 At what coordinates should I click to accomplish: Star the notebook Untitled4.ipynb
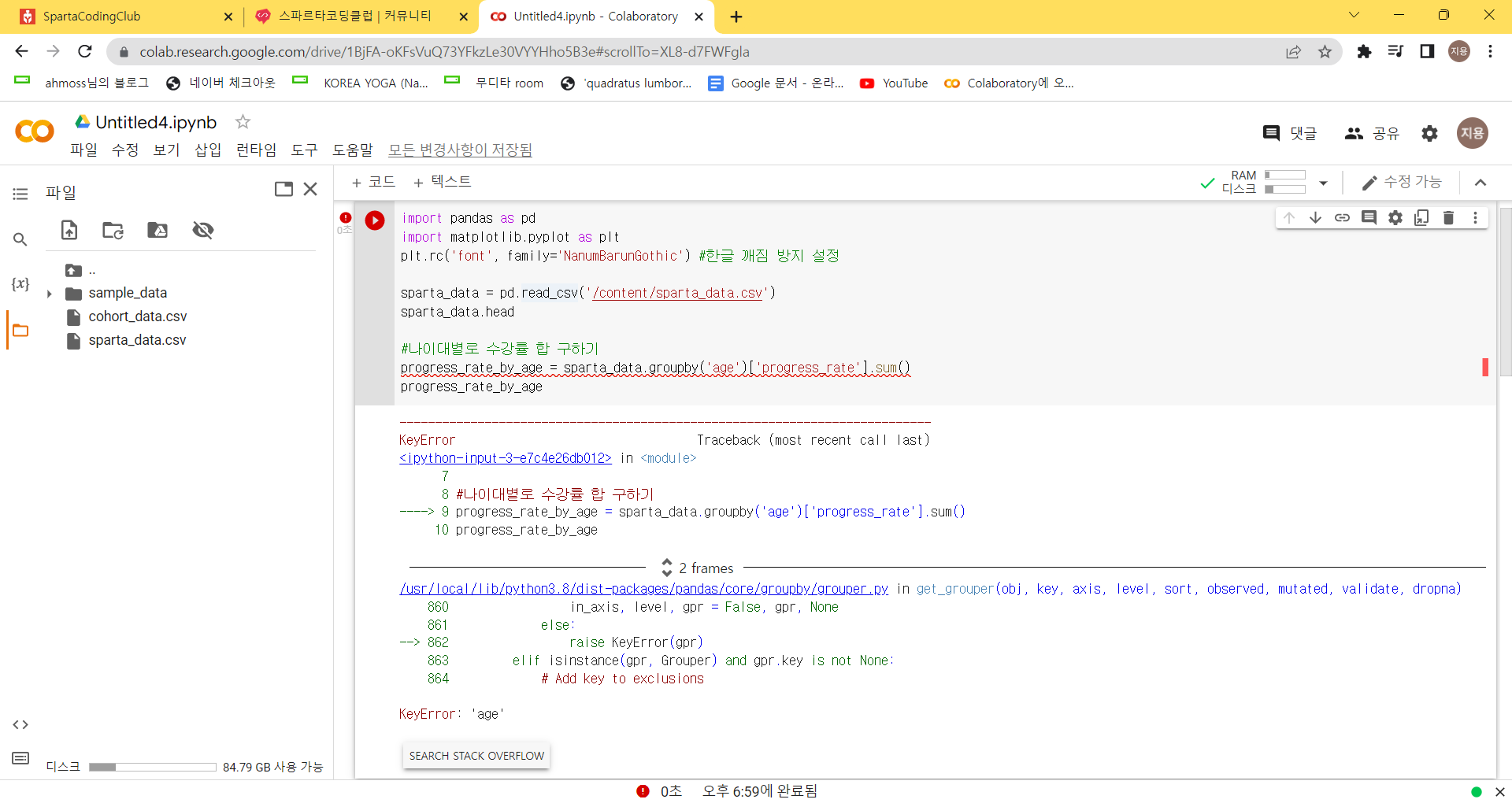243,122
